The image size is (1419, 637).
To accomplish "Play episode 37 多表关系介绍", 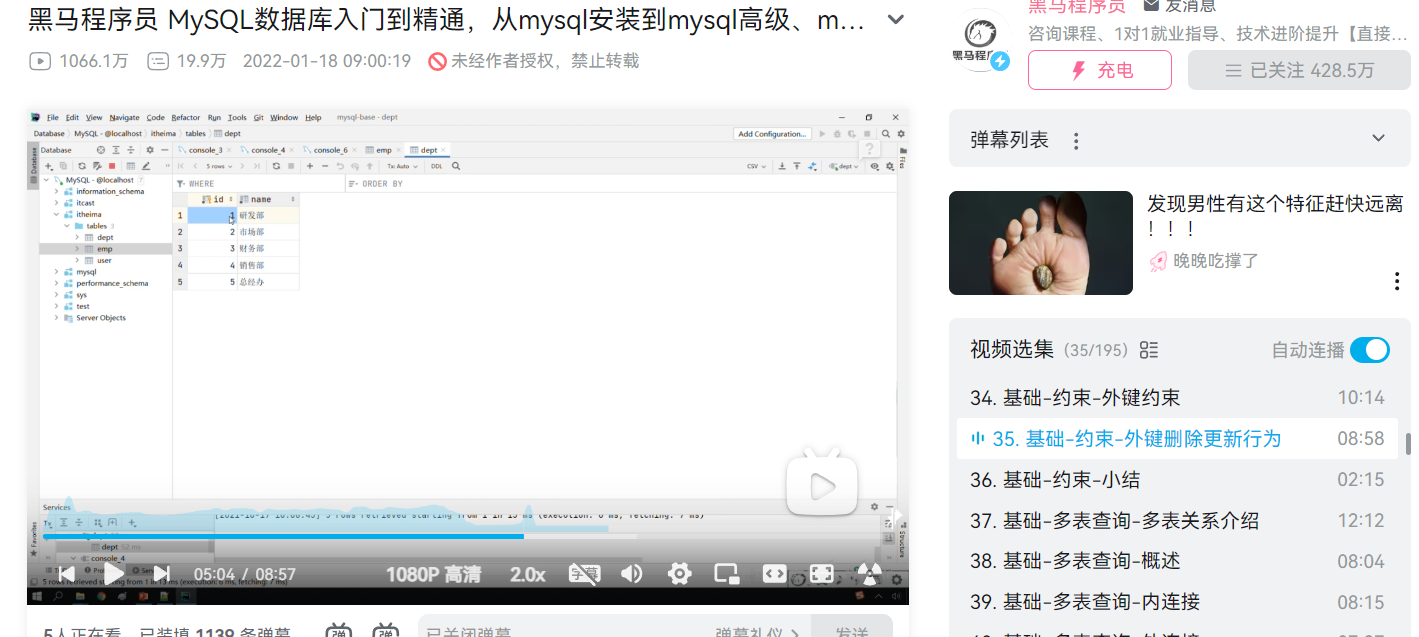I will 1177,520.
